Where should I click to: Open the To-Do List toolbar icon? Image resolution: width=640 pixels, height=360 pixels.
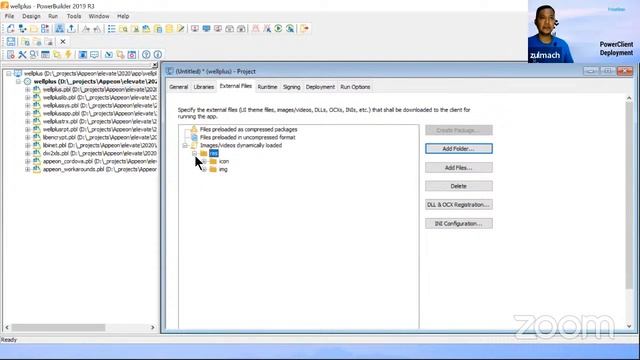click(111, 29)
